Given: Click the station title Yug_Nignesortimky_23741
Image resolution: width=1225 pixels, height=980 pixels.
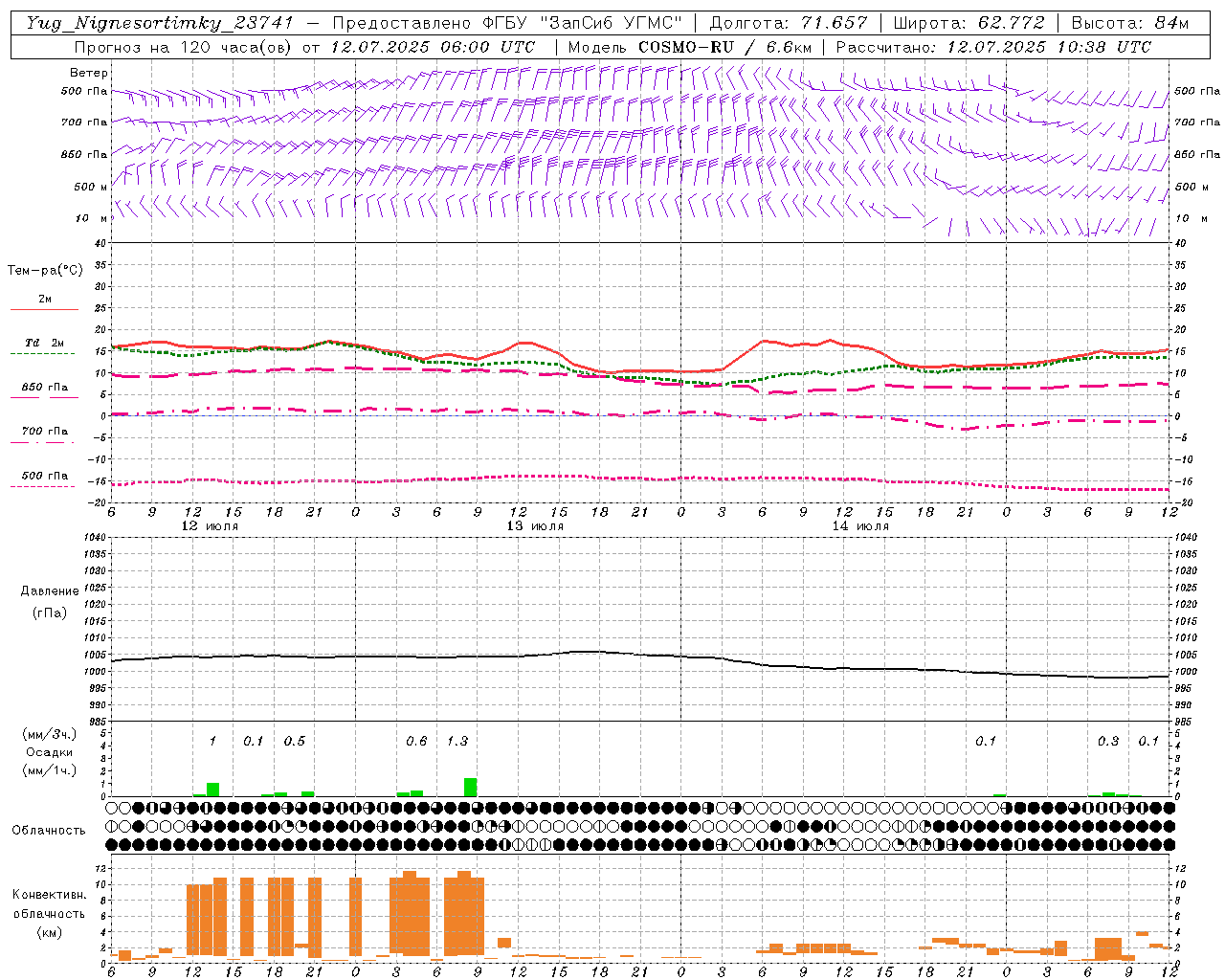Looking at the screenshot, I should coord(160,23).
